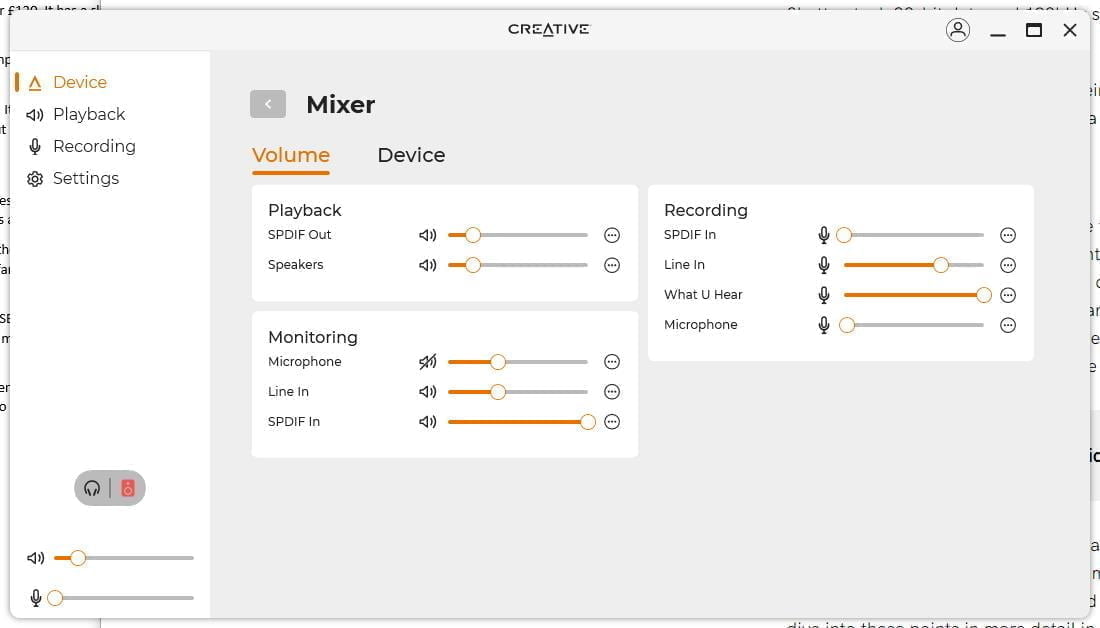Mute the SPDIF In monitoring speaker icon
1100x628 pixels.
click(x=428, y=422)
